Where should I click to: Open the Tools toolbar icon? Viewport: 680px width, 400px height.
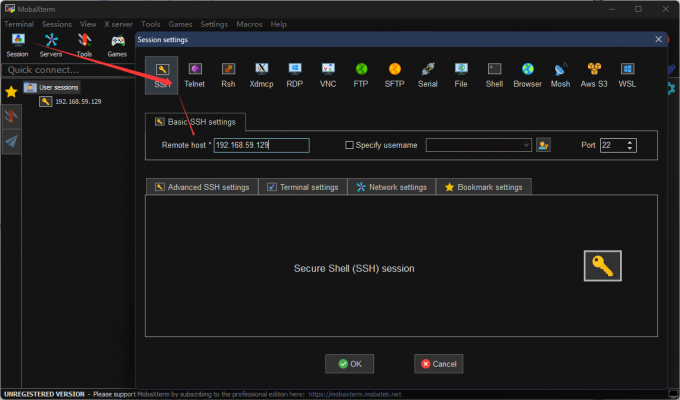click(x=84, y=45)
